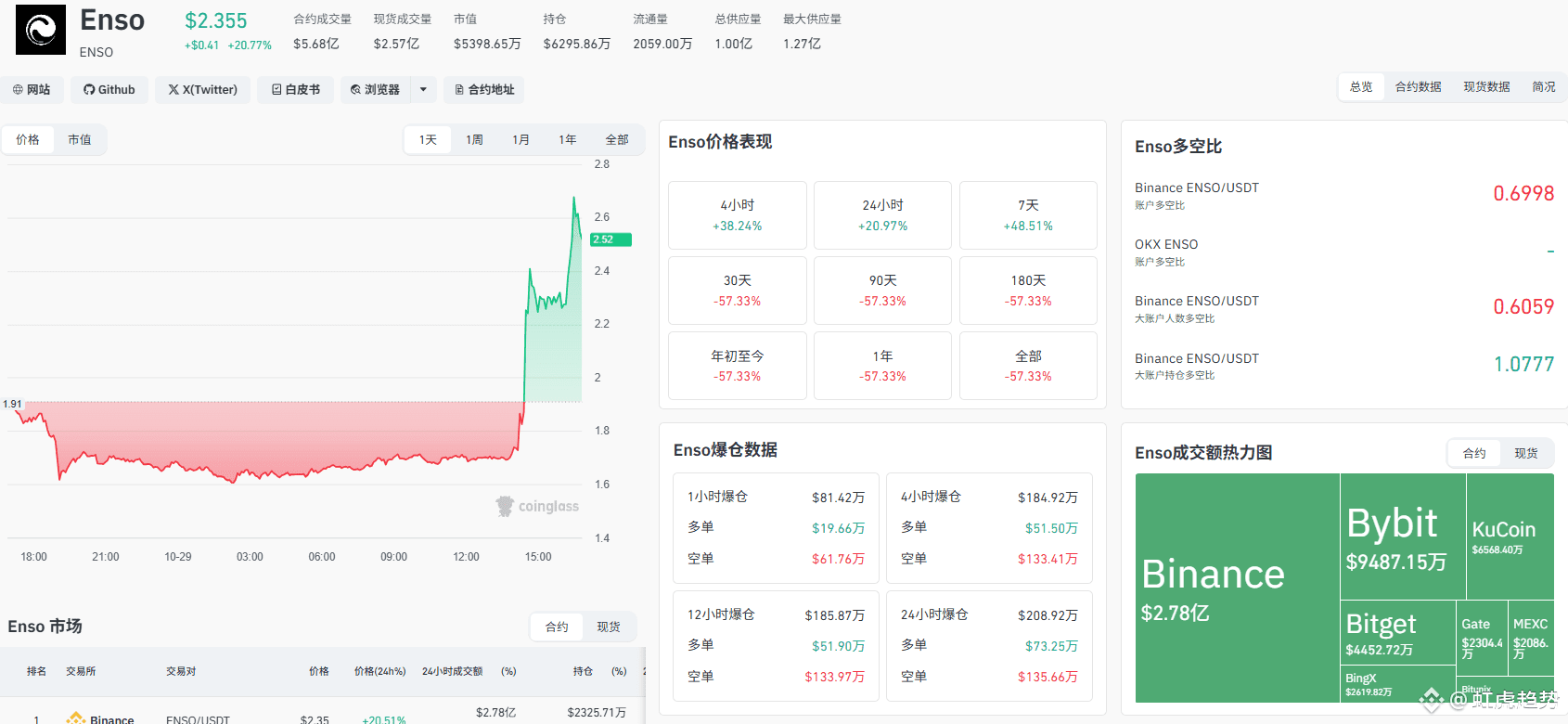The height and width of the screenshot is (724, 1568).
Task: Click the 12小时爆仓 $185.87万 value
Action: pos(834,615)
